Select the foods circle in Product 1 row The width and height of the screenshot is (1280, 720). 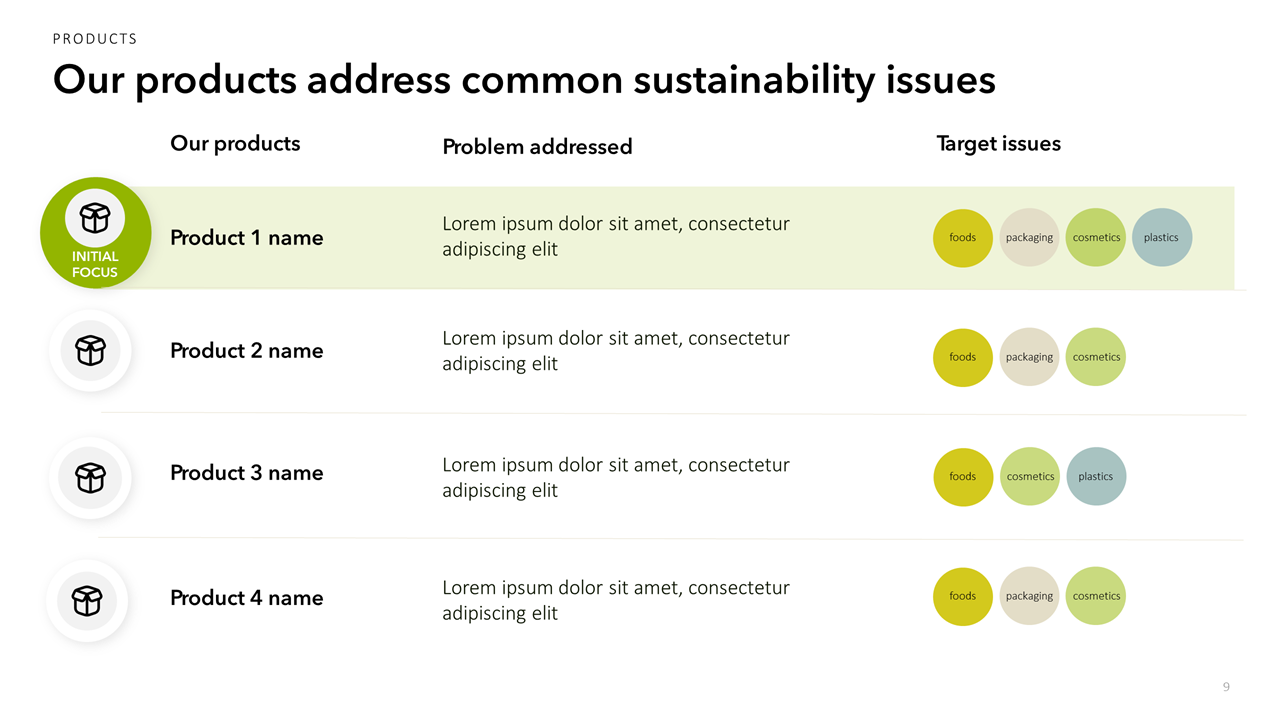click(x=962, y=238)
